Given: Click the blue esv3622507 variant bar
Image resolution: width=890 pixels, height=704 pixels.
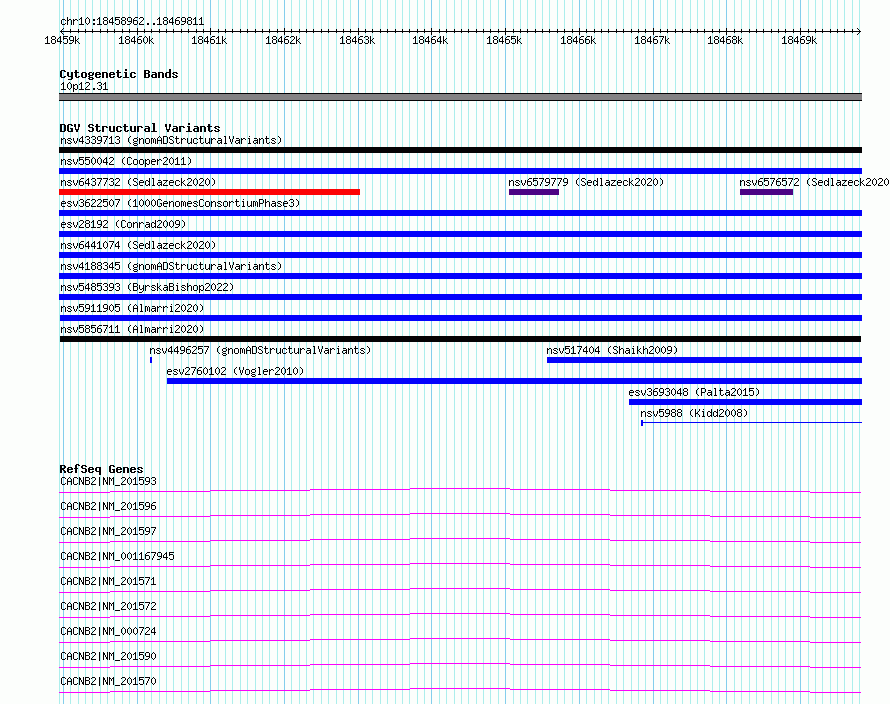Looking at the screenshot, I should (460, 213).
